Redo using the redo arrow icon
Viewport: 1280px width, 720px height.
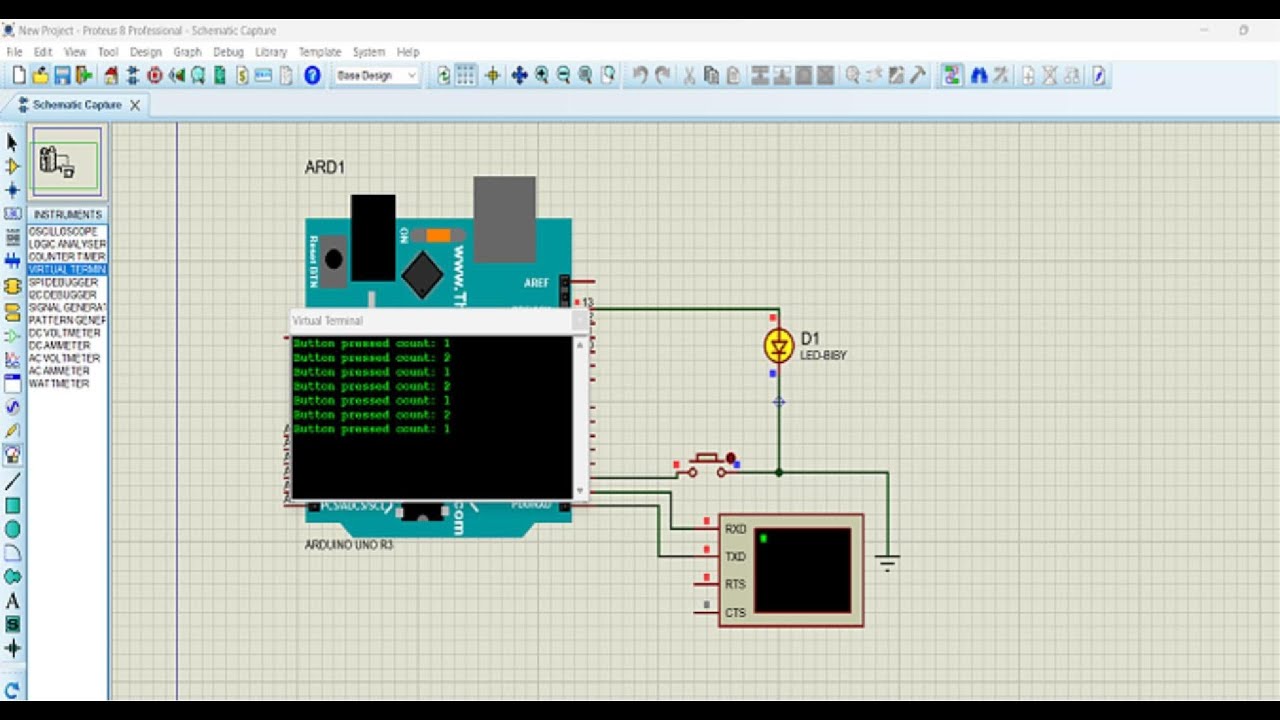point(662,75)
